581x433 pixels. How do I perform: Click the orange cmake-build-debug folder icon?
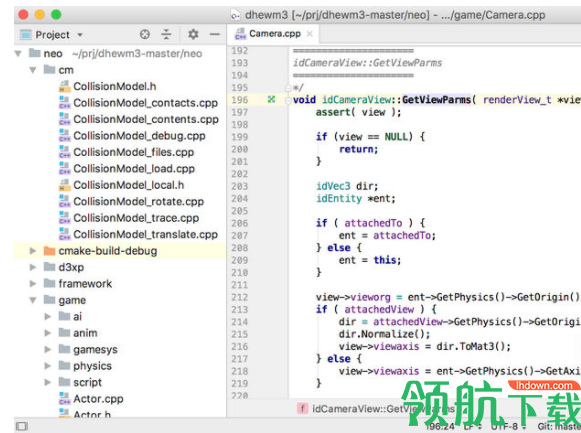(49, 251)
